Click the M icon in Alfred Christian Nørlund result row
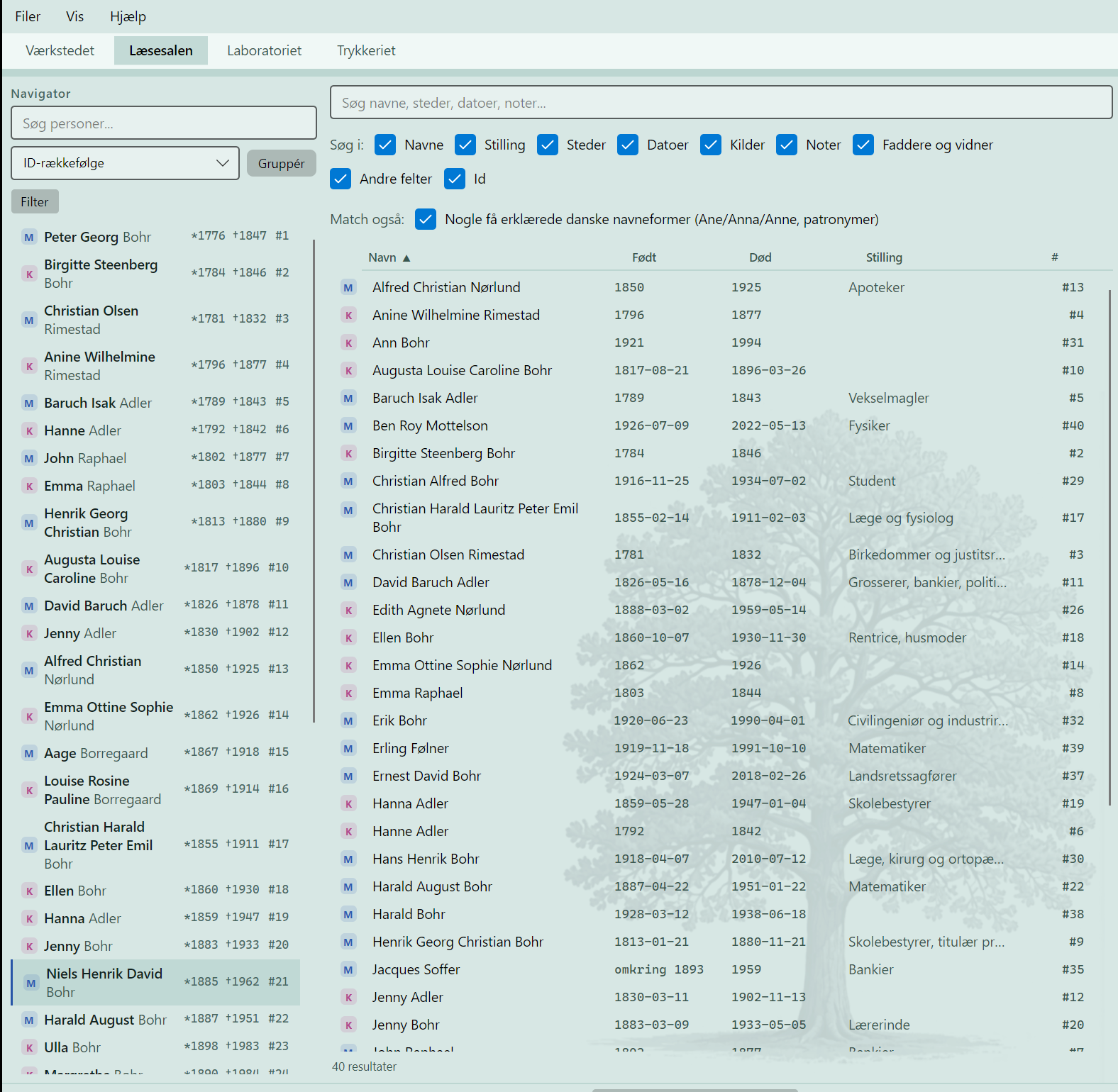 pyautogui.click(x=348, y=288)
